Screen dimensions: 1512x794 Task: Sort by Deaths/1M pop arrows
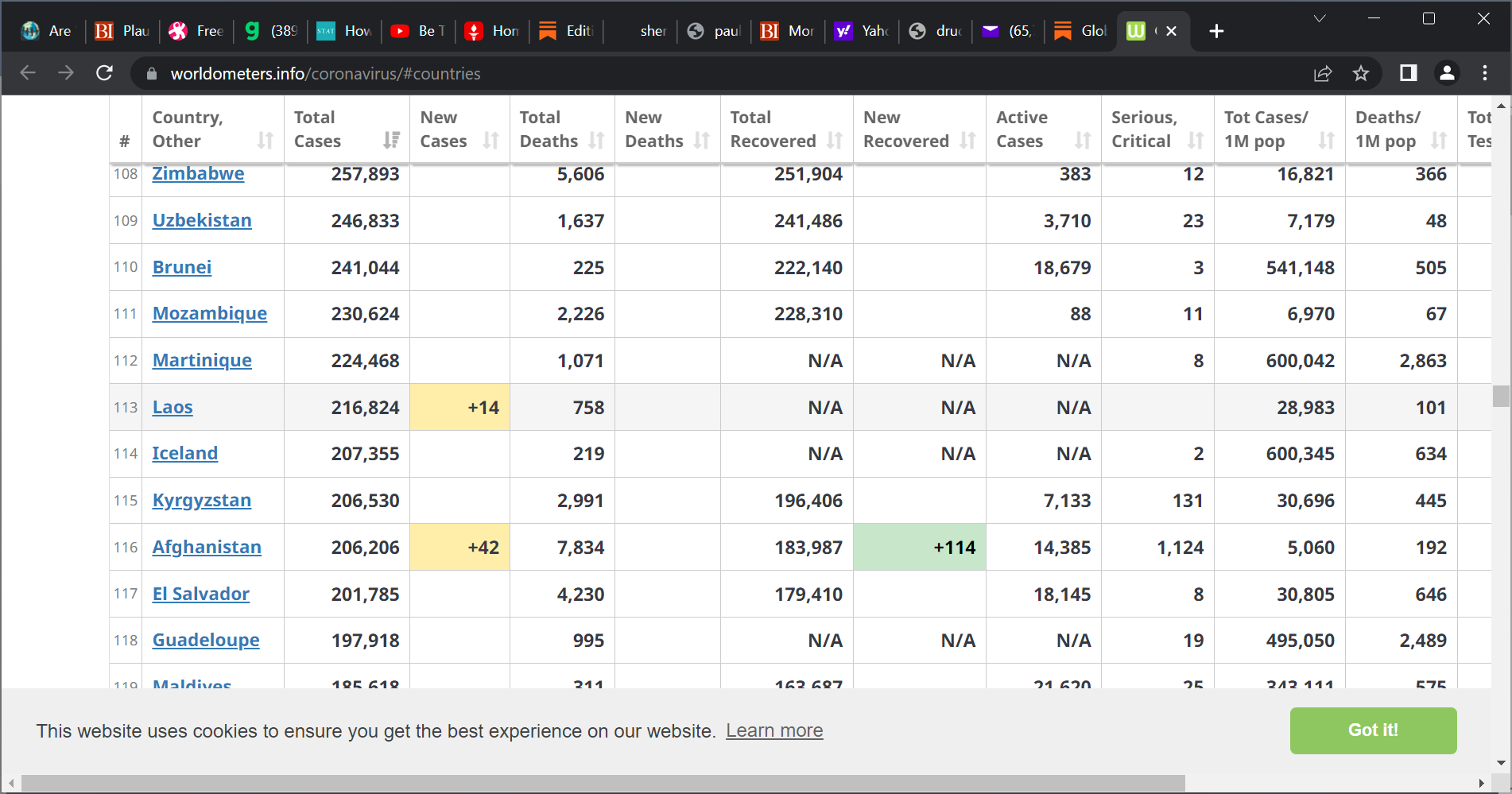[1439, 141]
